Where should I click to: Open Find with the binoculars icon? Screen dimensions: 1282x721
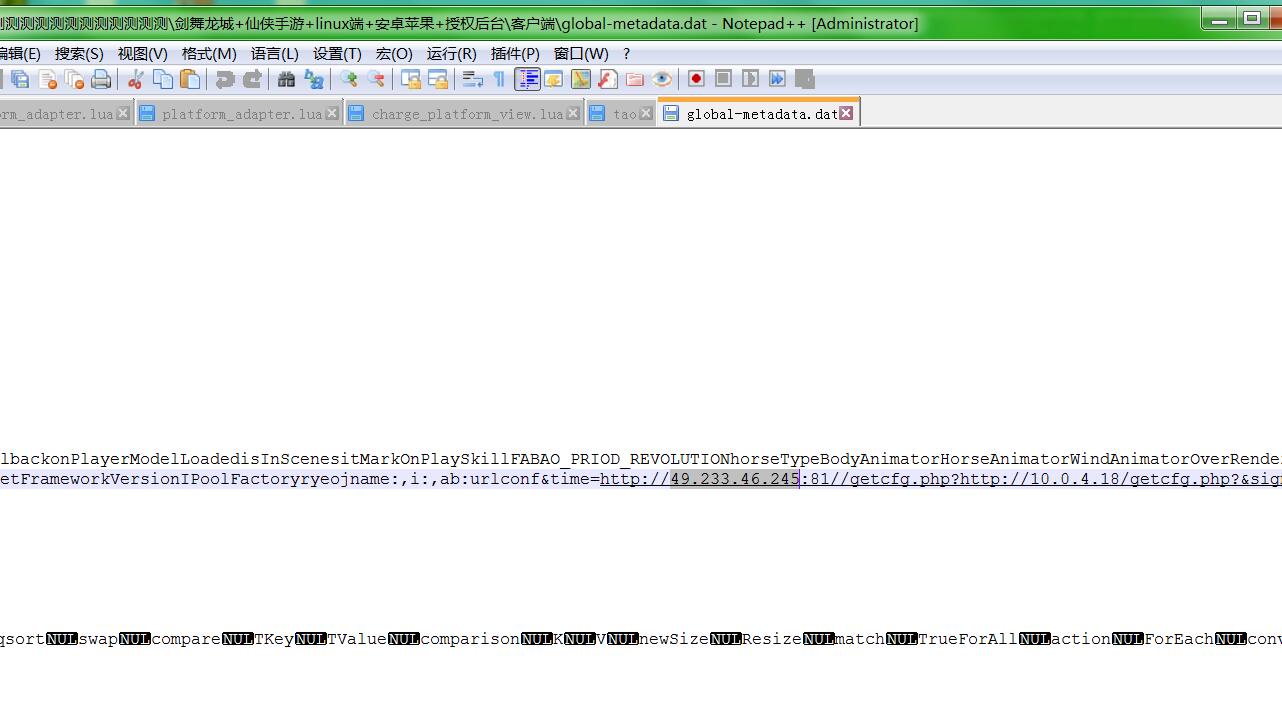pyautogui.click(x=286, y=80)
